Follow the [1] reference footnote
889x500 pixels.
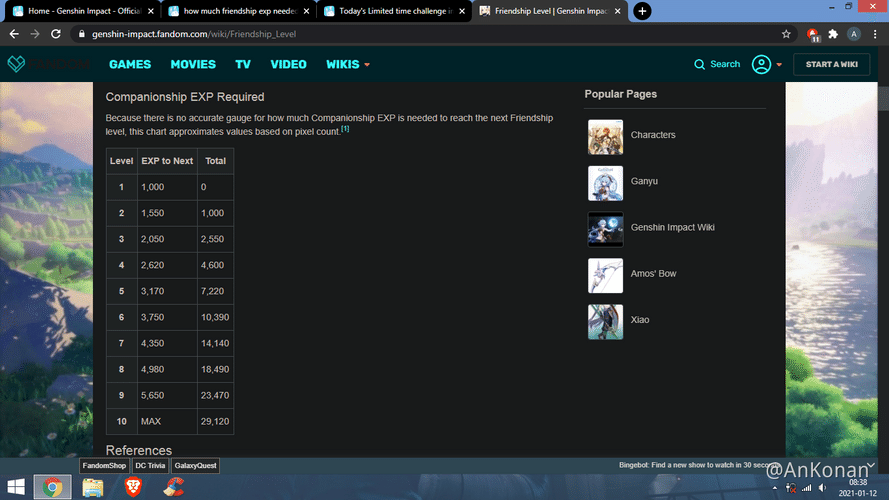[345, 129]
